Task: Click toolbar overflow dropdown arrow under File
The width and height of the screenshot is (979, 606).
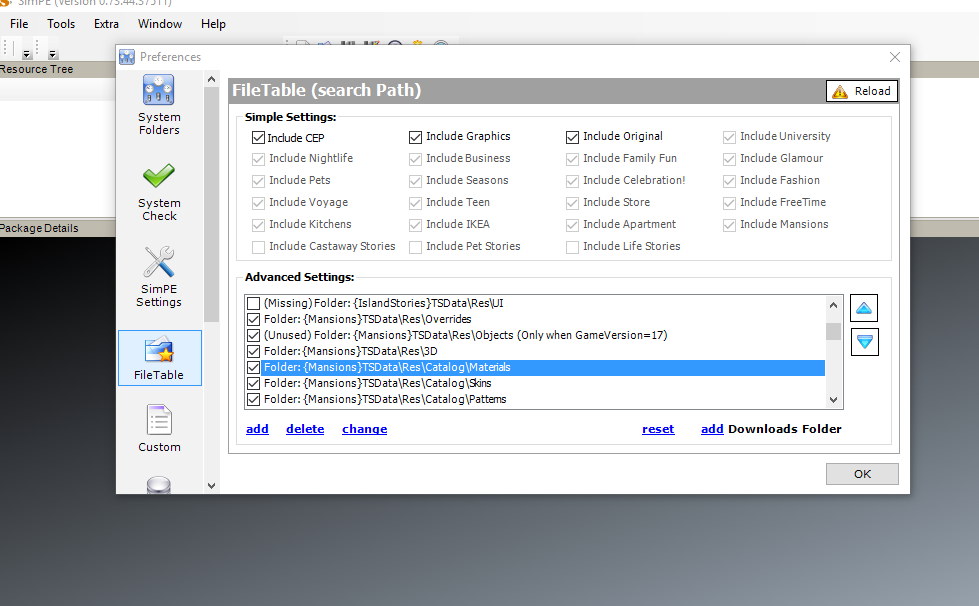Action: [x=27, y=54]
